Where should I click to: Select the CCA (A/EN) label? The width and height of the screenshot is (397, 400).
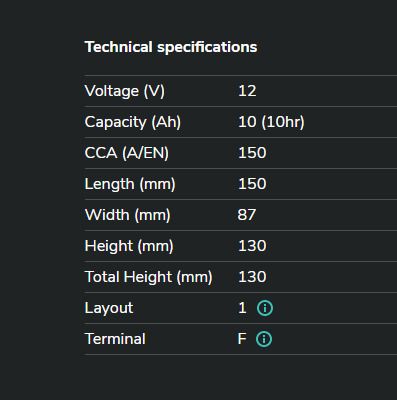[127, 153]
